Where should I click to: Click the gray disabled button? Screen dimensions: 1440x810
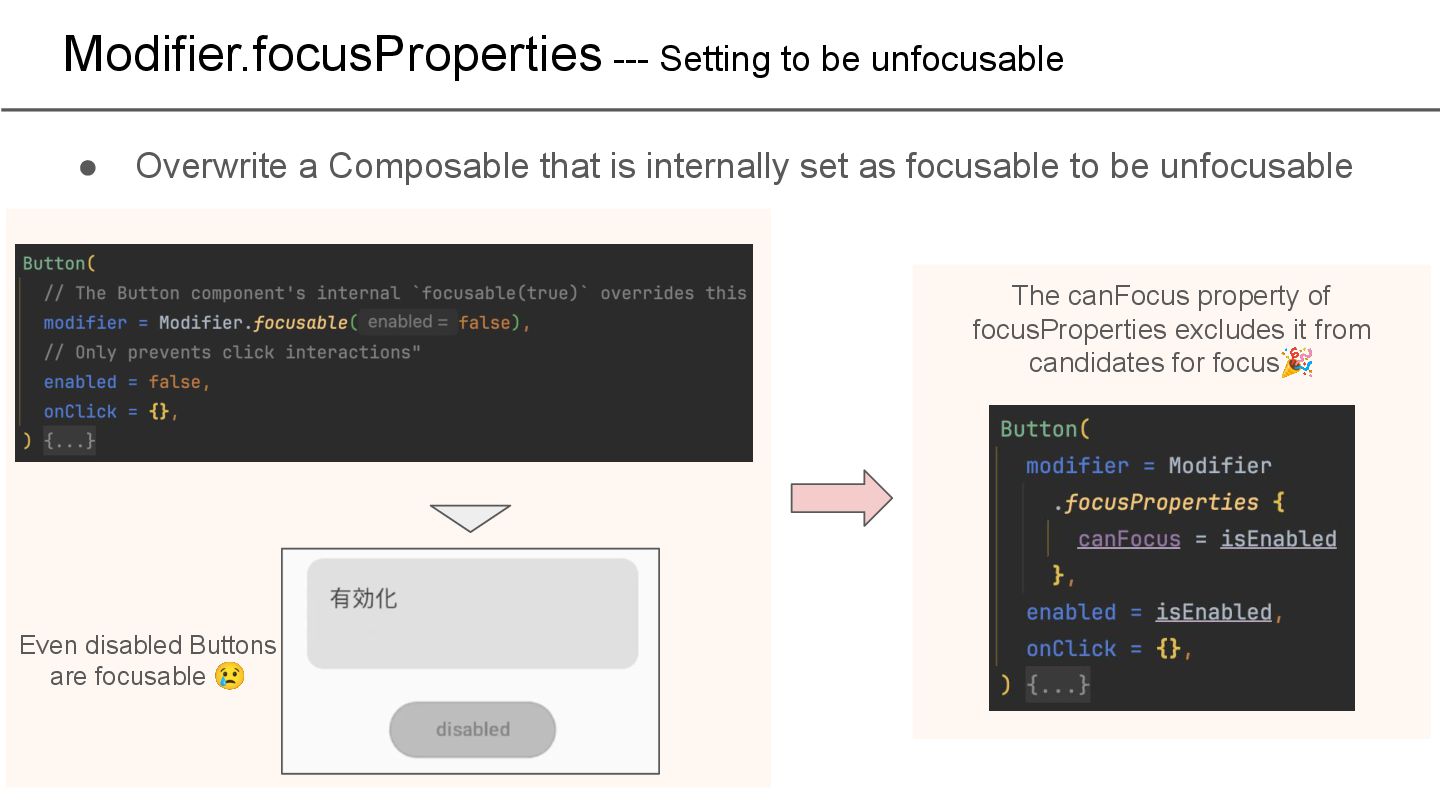click(x=472, y=729)
